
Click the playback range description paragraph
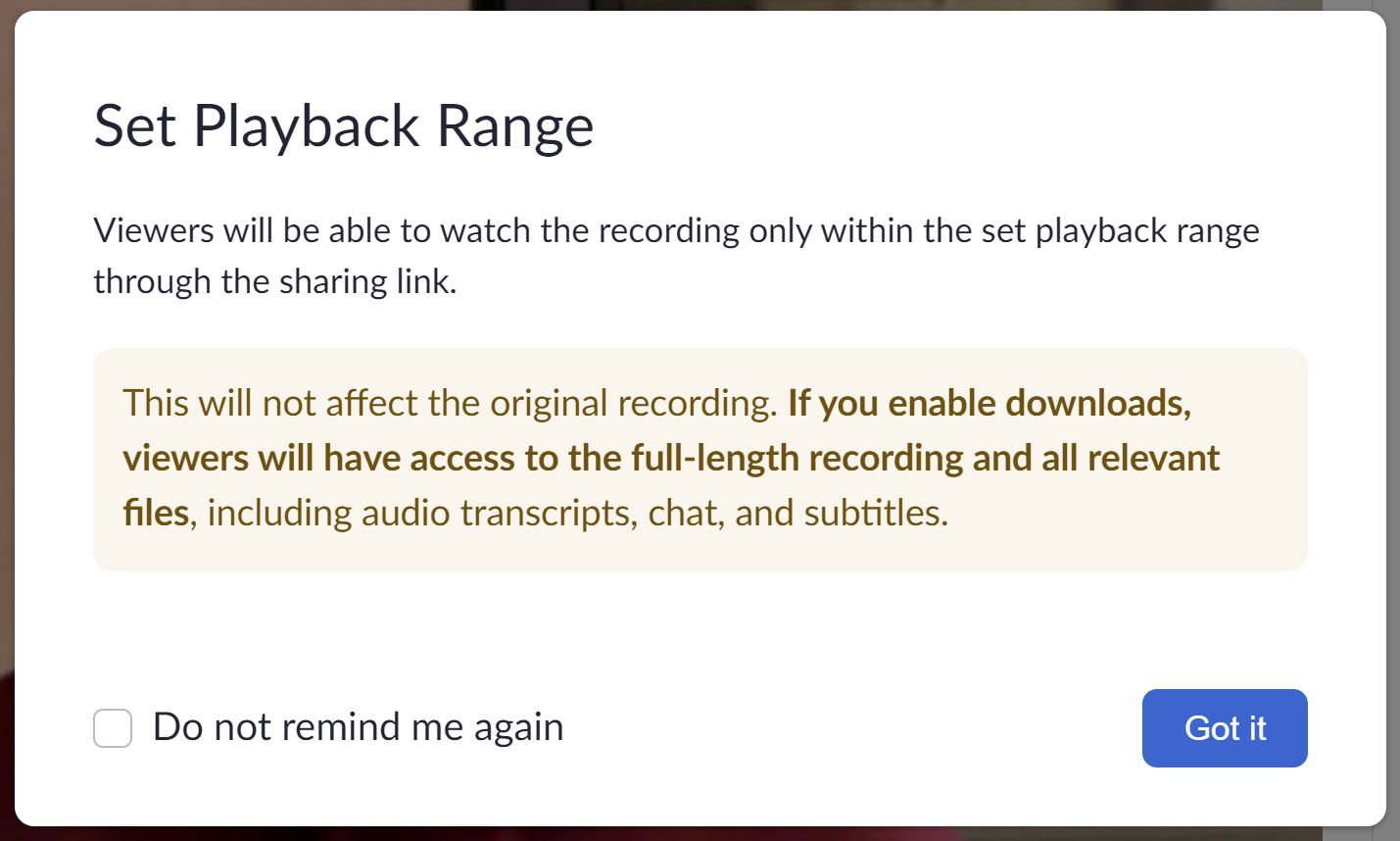click(676, 255)
